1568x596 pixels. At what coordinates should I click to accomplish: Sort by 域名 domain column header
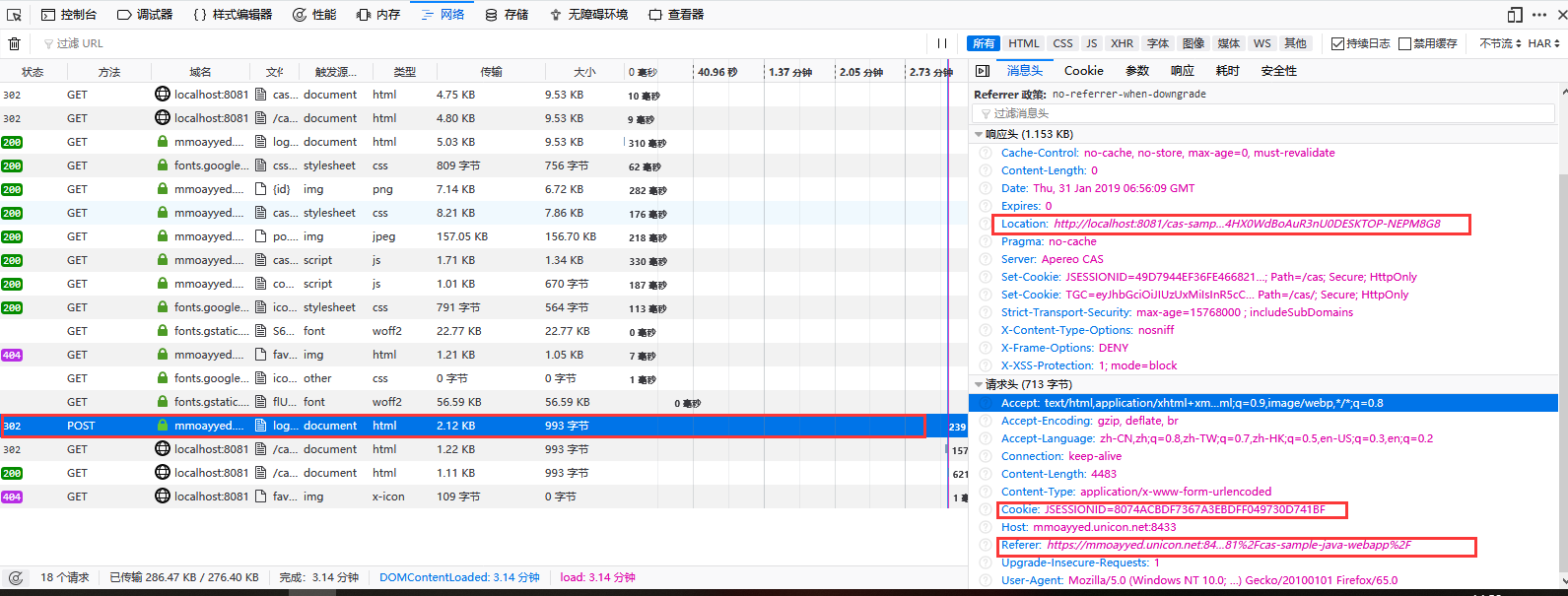tap(201, 72)
